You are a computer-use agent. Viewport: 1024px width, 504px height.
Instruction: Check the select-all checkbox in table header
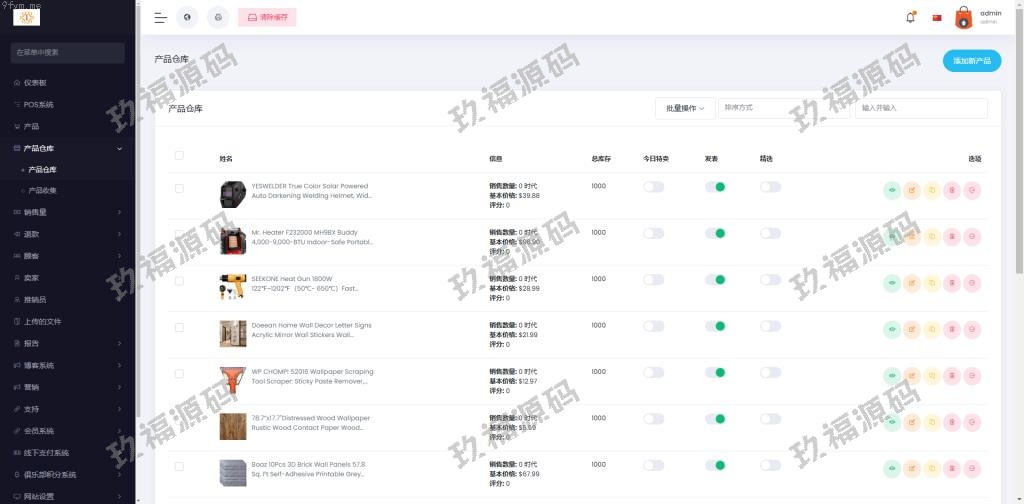179,155
